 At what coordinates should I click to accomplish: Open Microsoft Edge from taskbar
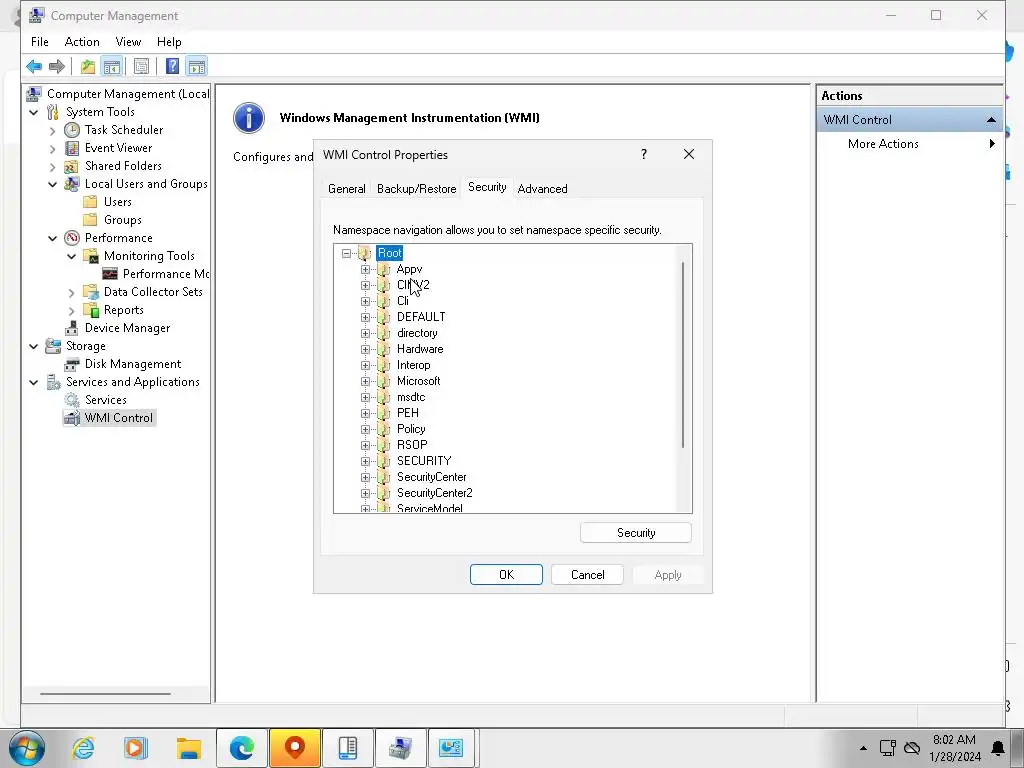[x=242, y=748]
